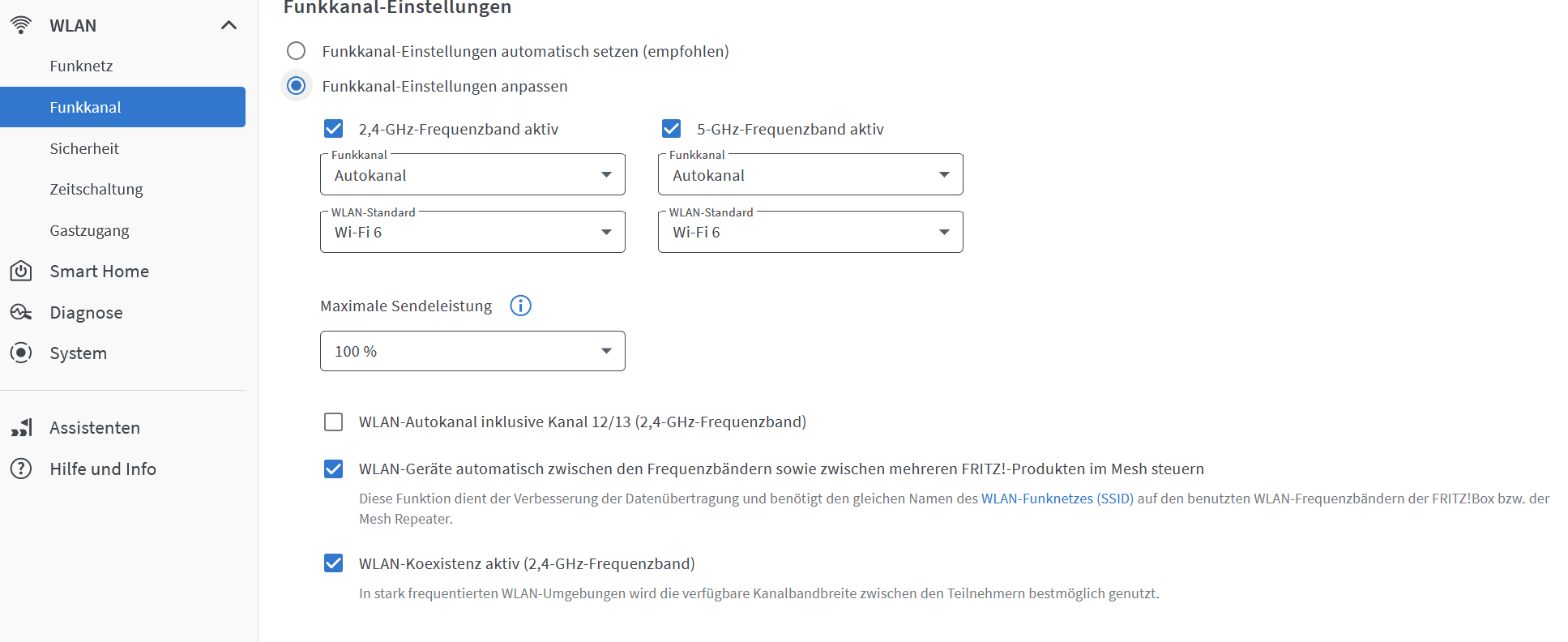Uncheck 5-GHz-Frequenzband aktiv
This screenshot has height=642, width=1568.
pyautogui.click(x=672, y=129)
